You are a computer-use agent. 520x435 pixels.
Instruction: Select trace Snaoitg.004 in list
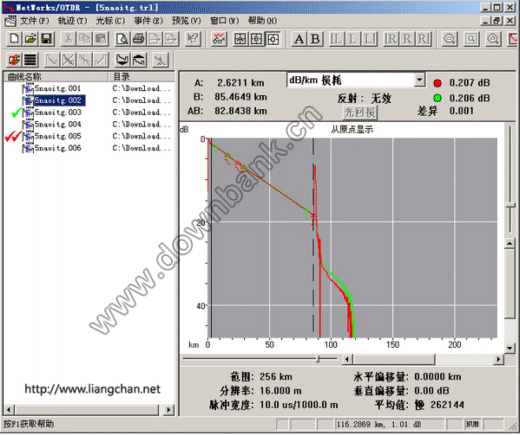click(58, 124)
